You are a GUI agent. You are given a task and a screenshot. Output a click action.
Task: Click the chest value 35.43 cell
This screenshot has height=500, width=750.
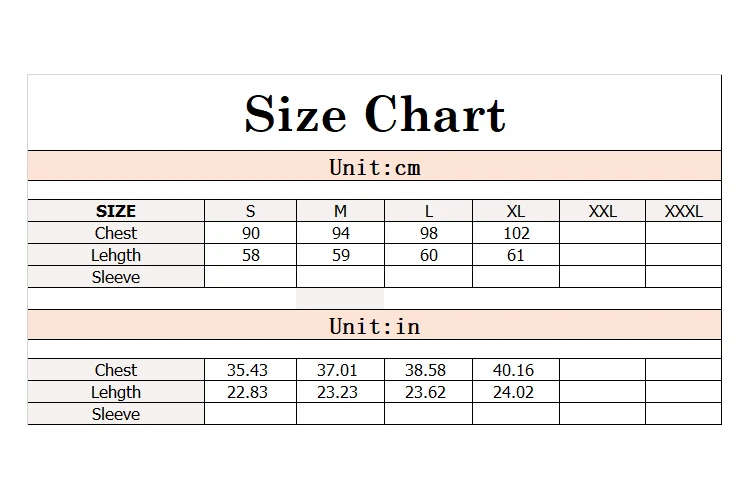251,370
